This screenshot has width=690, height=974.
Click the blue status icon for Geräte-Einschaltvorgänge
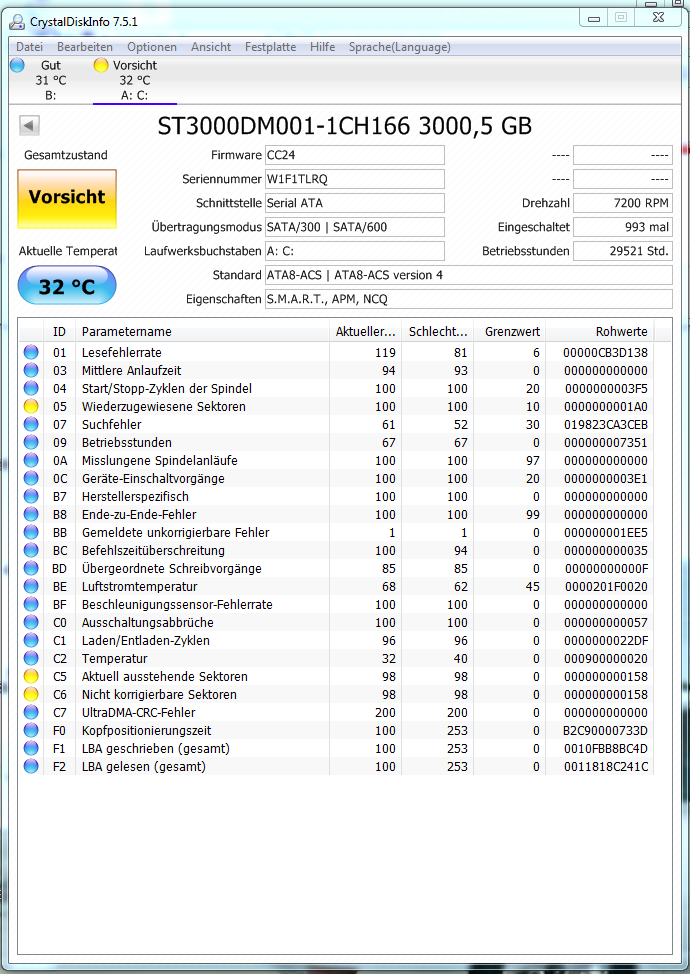31,478
